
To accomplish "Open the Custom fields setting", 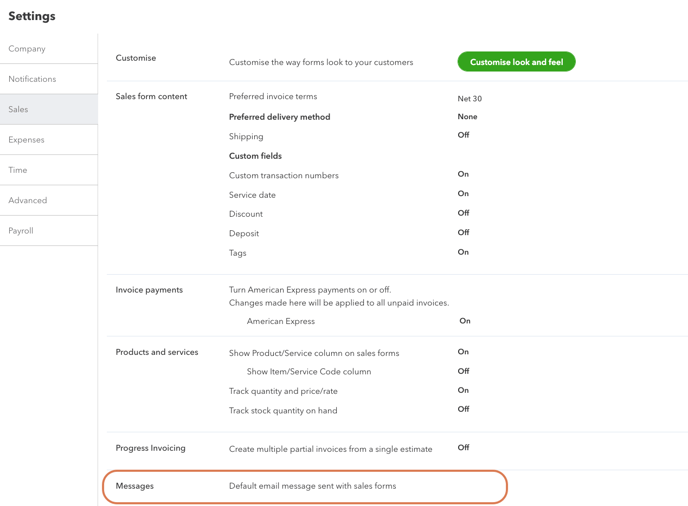I will [x=255, y=156].
